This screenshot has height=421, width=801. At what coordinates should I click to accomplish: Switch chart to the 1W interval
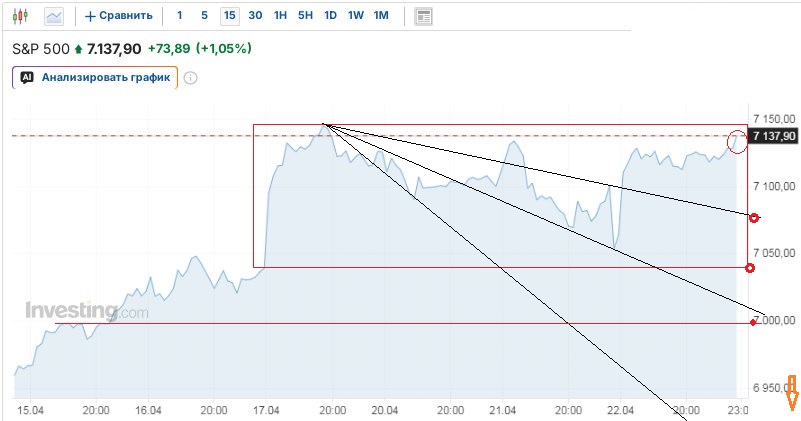click(355, 16)
